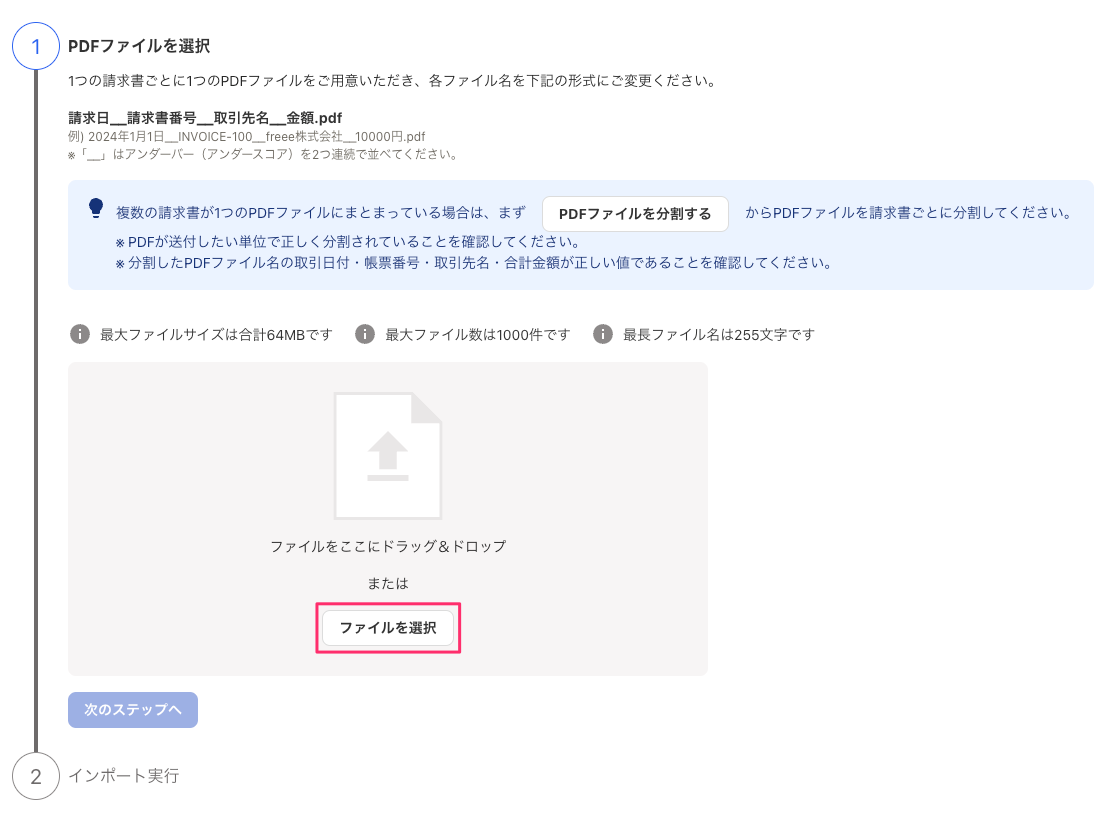Click text からPDFファイルを請求書ごとに分割してください

pyautogui.click(x=909, y=213)
